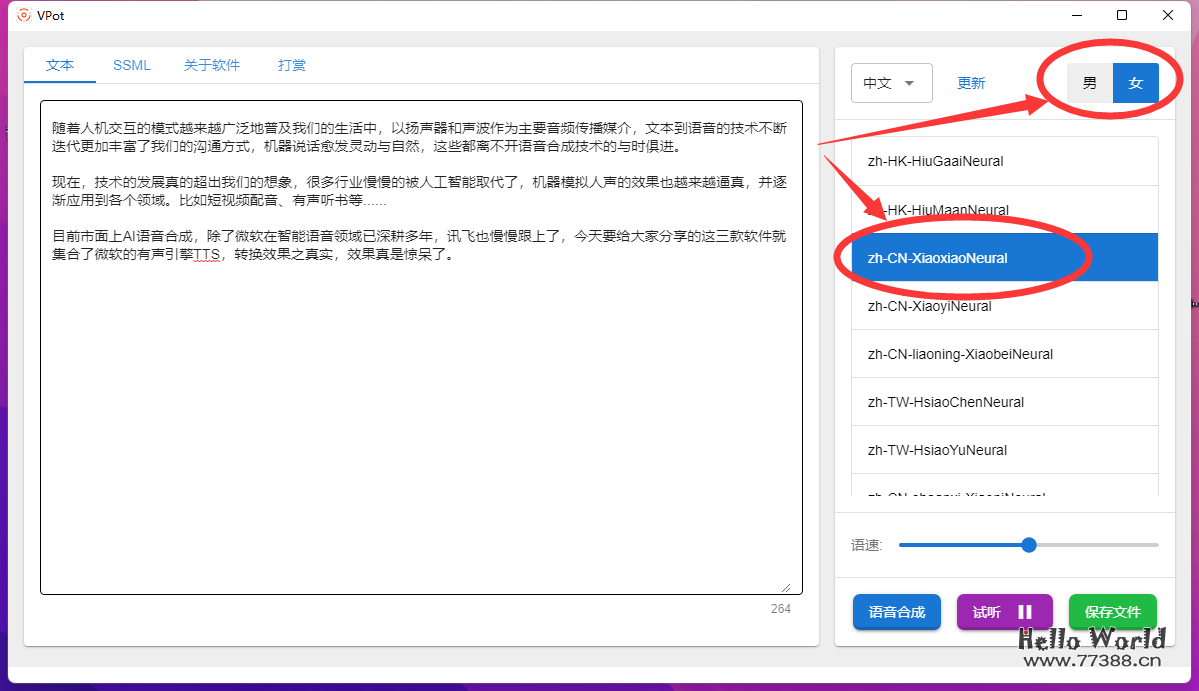Screen dimensions: 1199x691
Task: Open the 关于软件 tab
Action: 212,64
